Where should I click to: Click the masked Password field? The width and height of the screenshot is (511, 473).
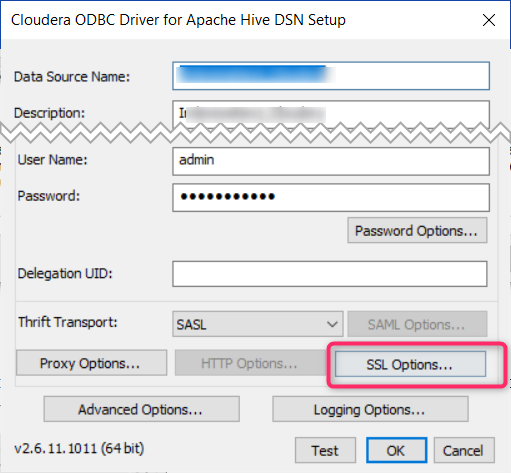(331, 197)
